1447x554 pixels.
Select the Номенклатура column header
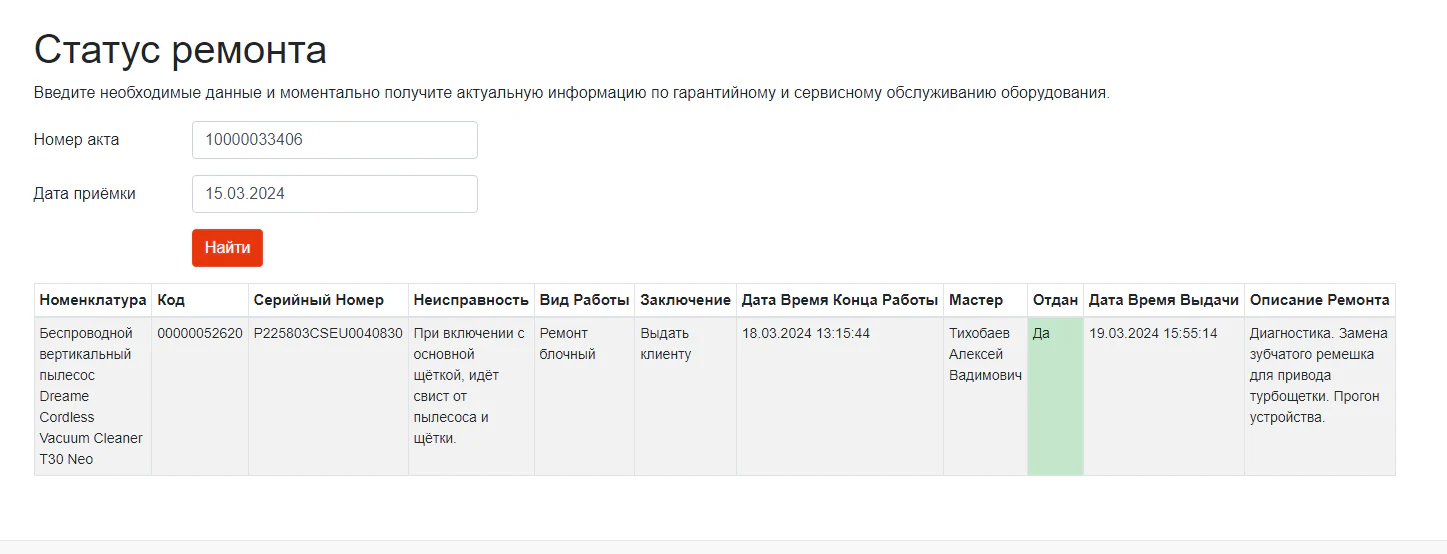pyautogui.click(x=93, y=300)
